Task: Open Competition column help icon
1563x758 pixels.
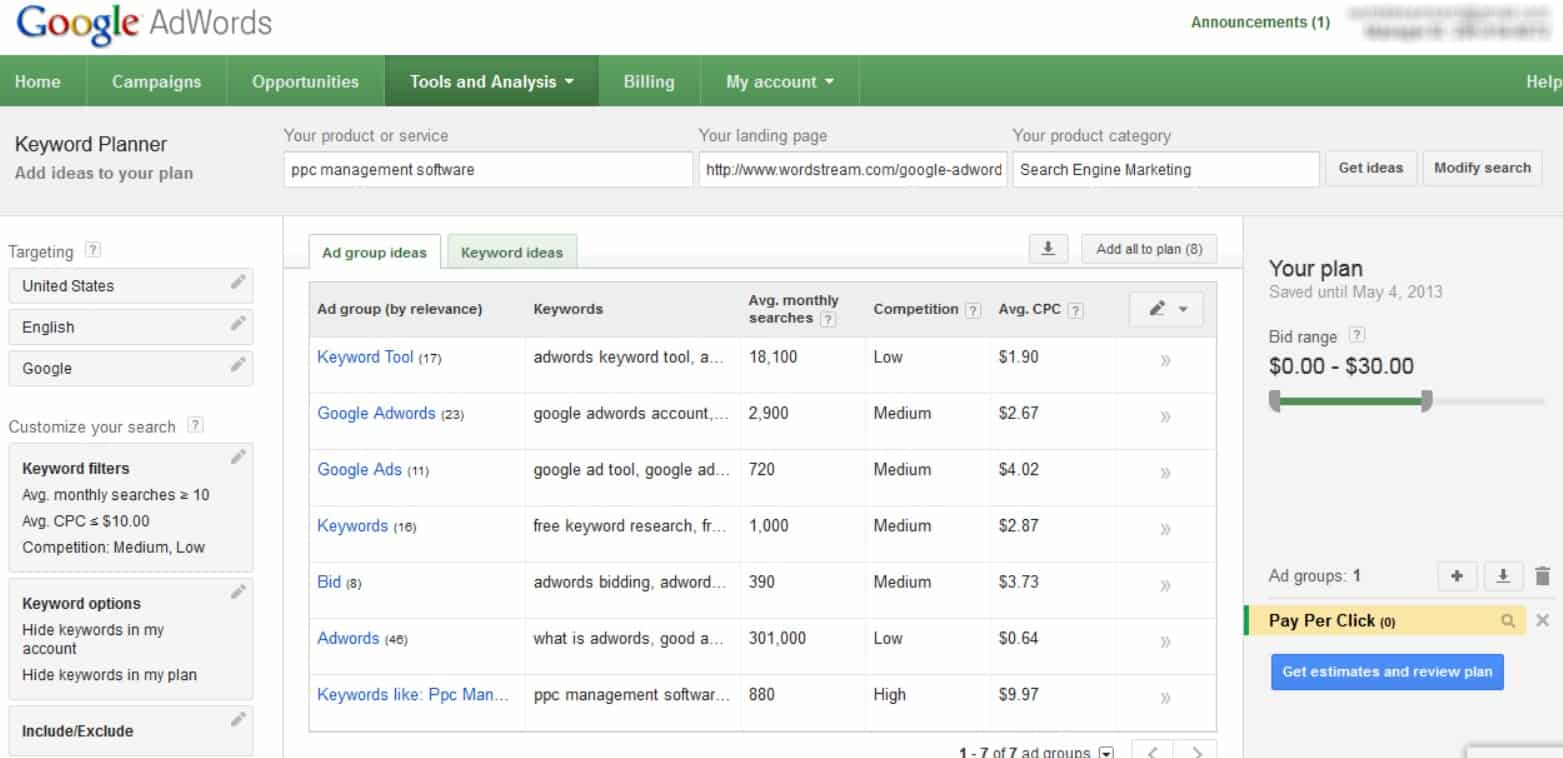Action: [973, 310]
